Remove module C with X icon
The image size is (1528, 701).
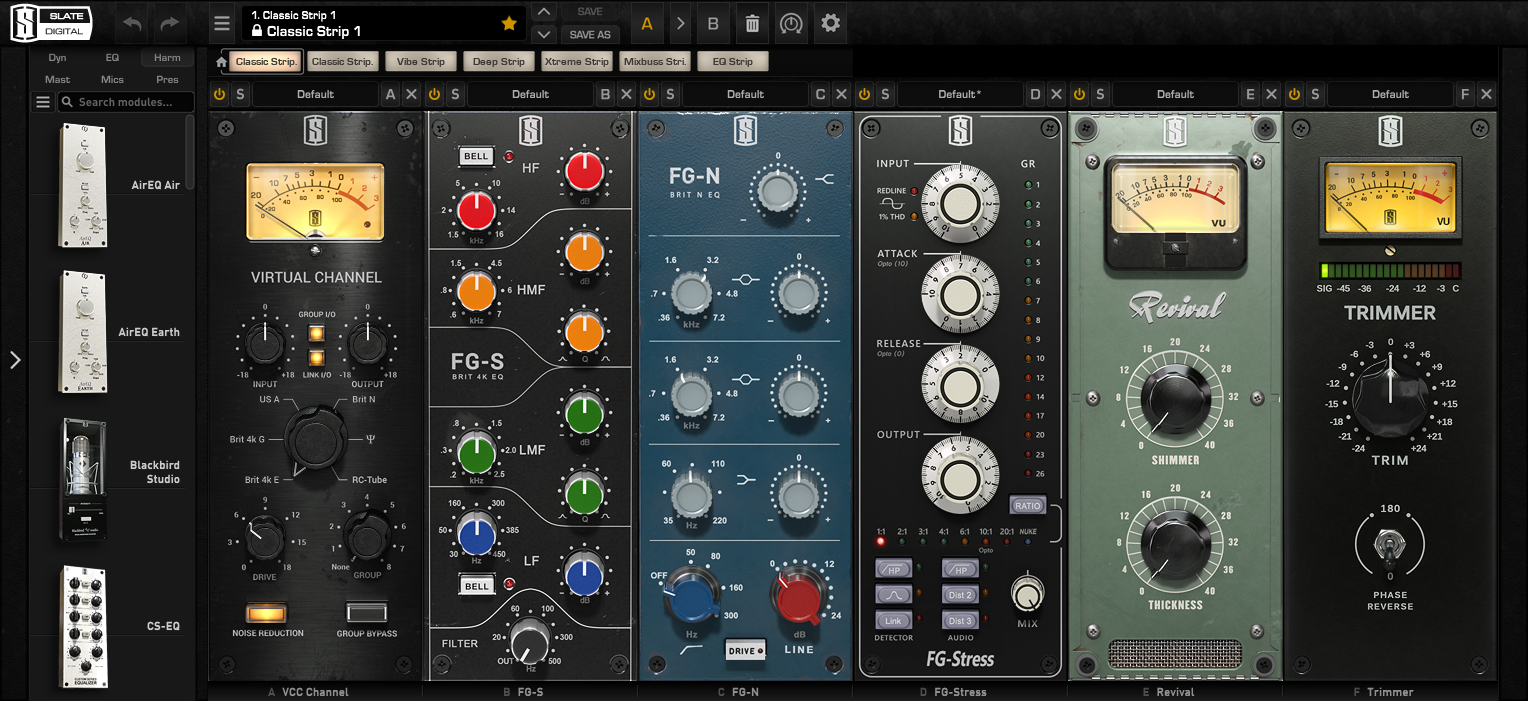(841, 94)
